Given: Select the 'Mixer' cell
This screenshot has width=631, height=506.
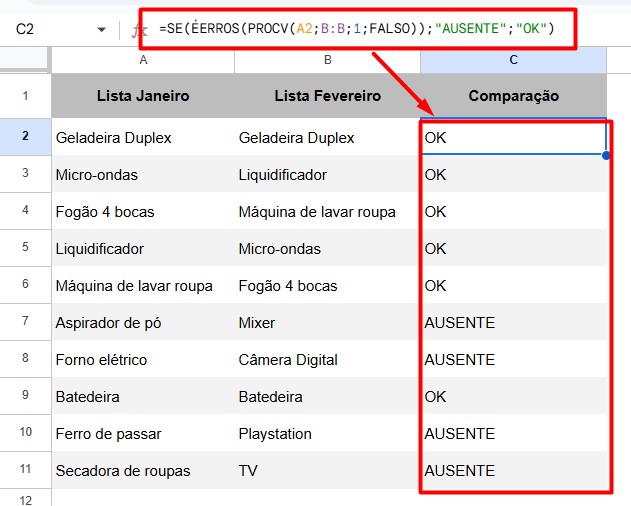Looking at the screenshot, I should (328, 322).
